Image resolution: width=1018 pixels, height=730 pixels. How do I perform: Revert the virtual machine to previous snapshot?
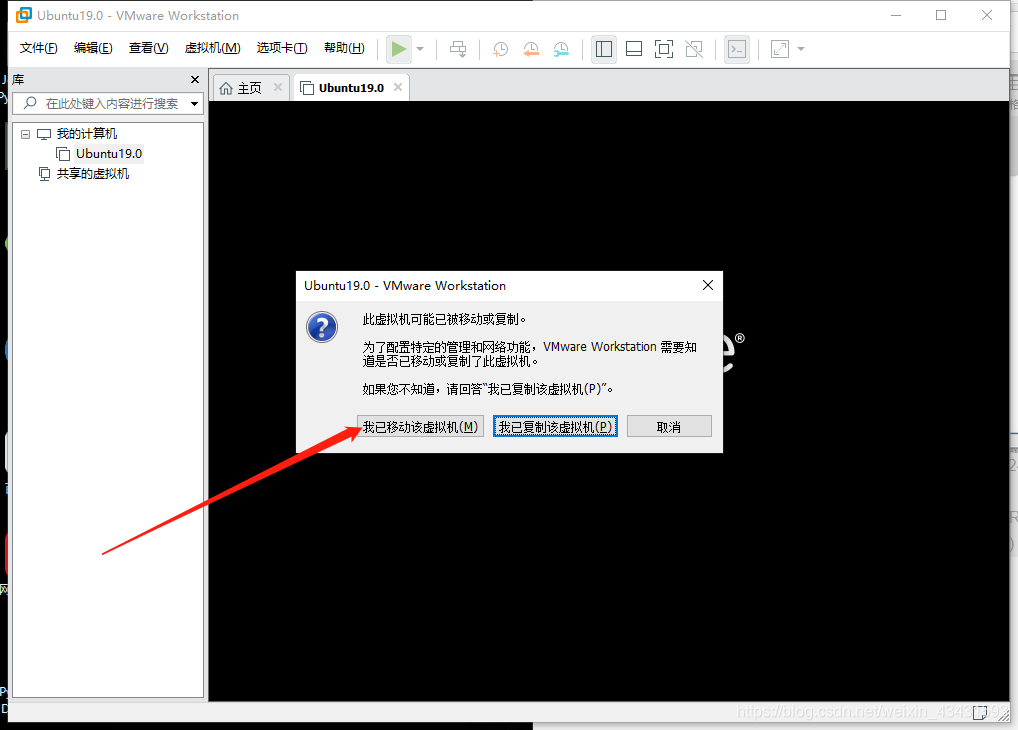pyautogui.click(x=530, y=49)
